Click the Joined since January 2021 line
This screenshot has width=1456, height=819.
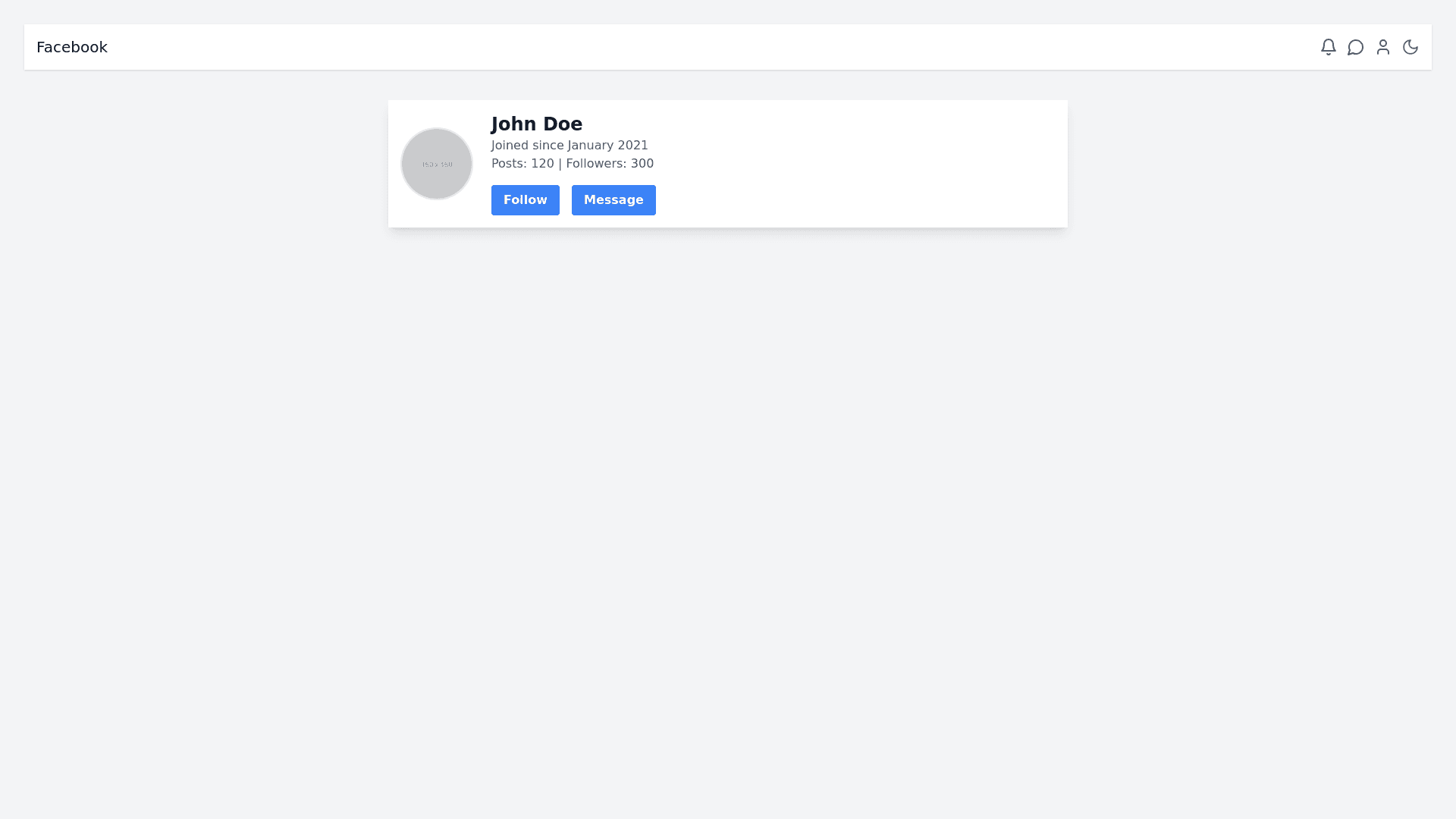click(570, 146)
